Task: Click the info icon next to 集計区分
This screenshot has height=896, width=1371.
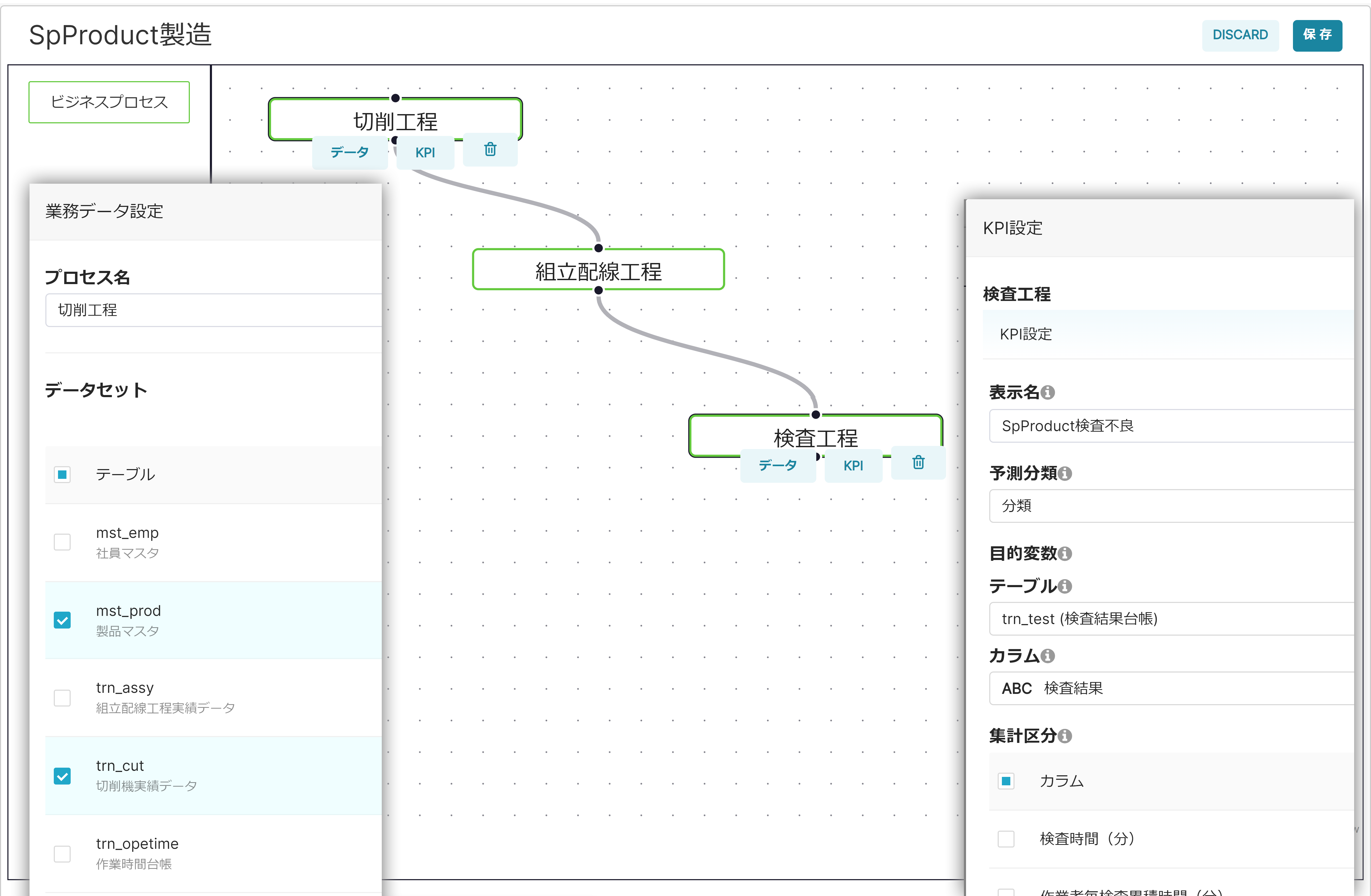Action: tap(1065, 737)
